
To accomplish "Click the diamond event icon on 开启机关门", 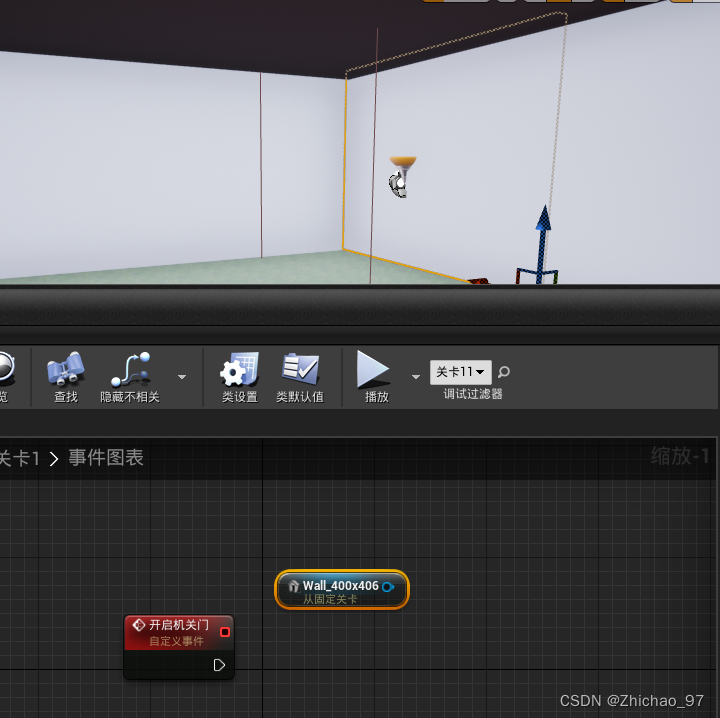I will [x=139, y=625].
